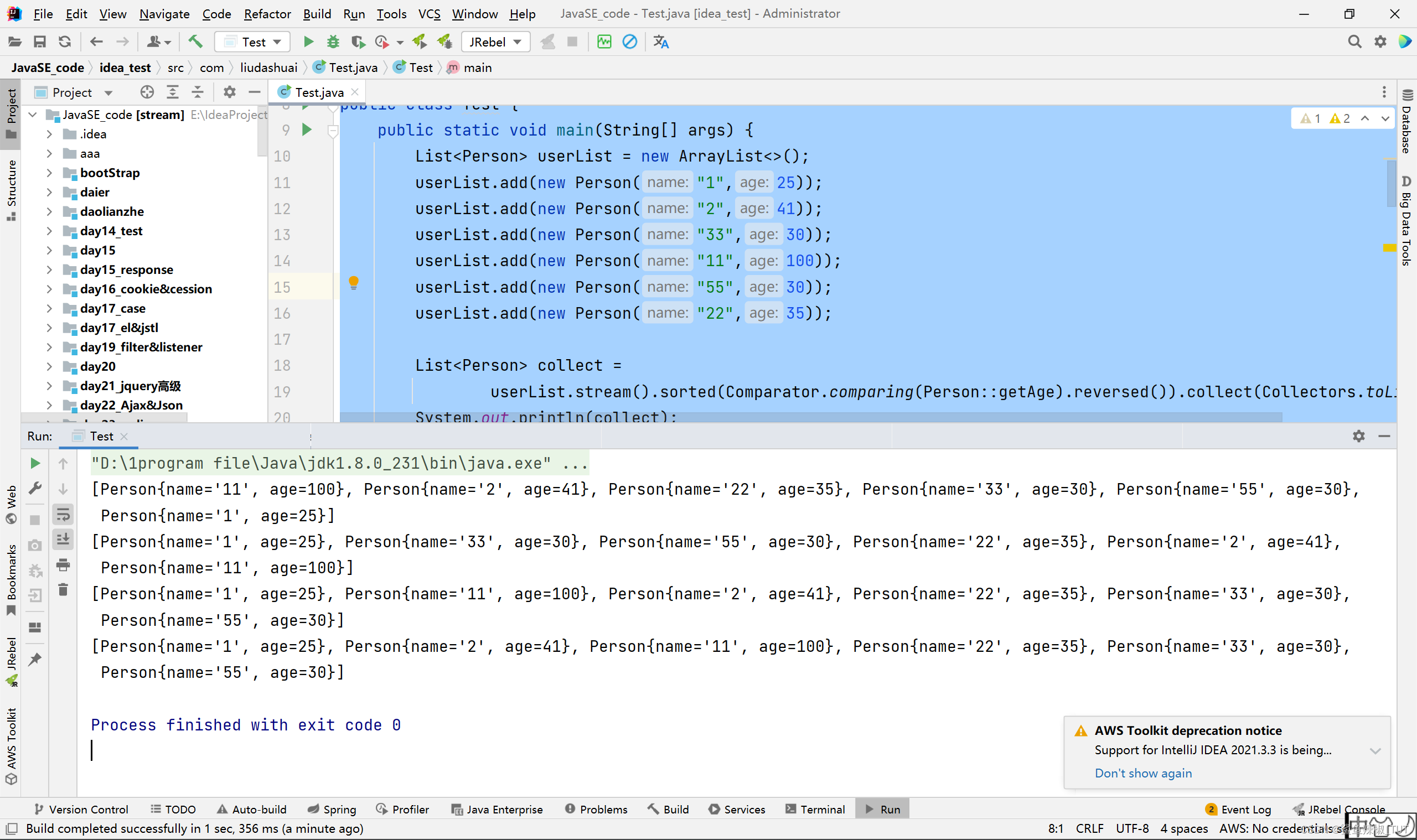Open the Test run configuration dropdown
The width and height of the screenshot is (1417, 840).
click(253, 42)
